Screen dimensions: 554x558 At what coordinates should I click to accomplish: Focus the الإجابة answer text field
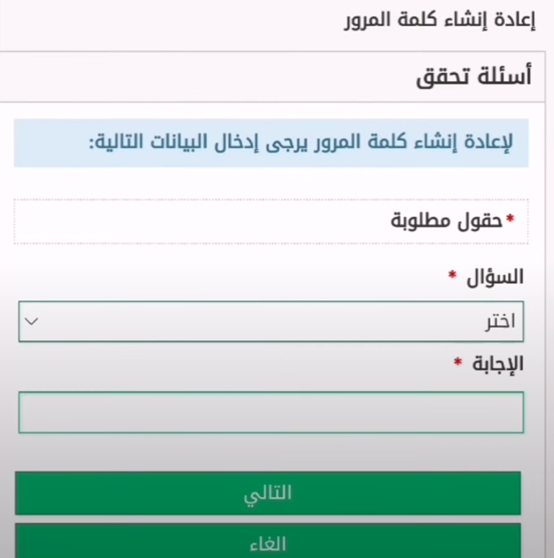[x=271, y=412]
